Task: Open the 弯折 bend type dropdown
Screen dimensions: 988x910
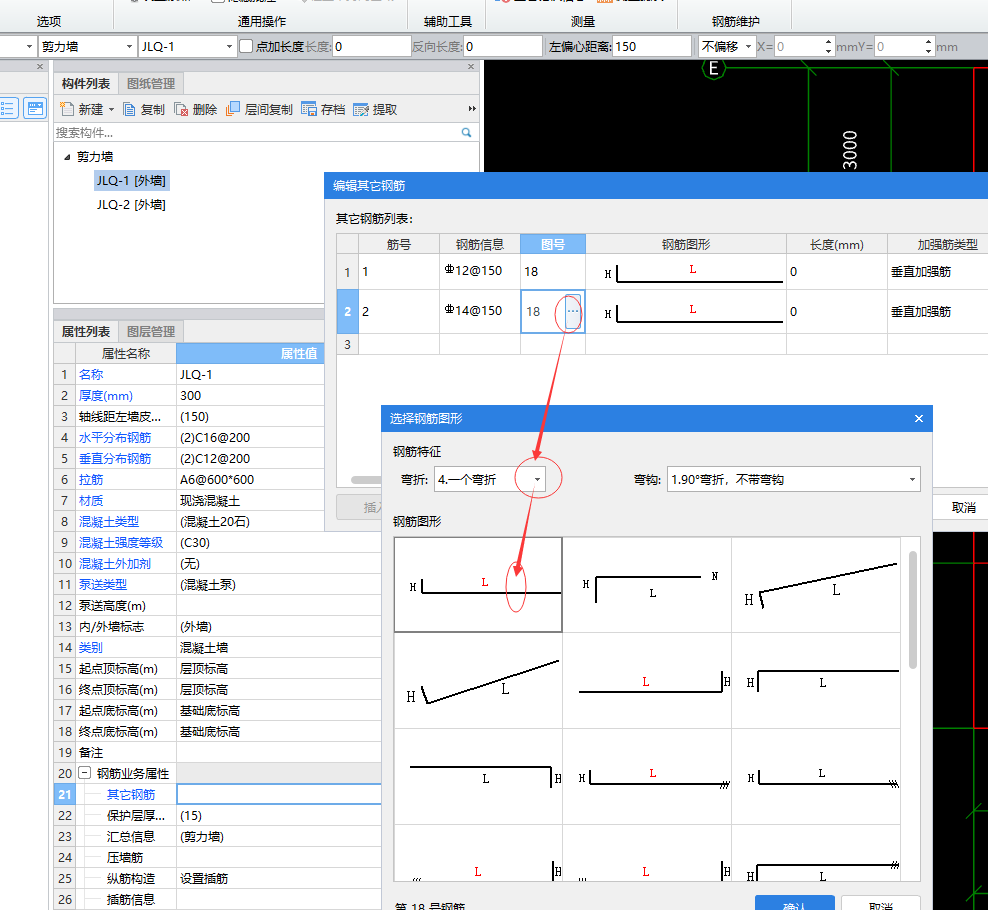Action: pos(537,480)
